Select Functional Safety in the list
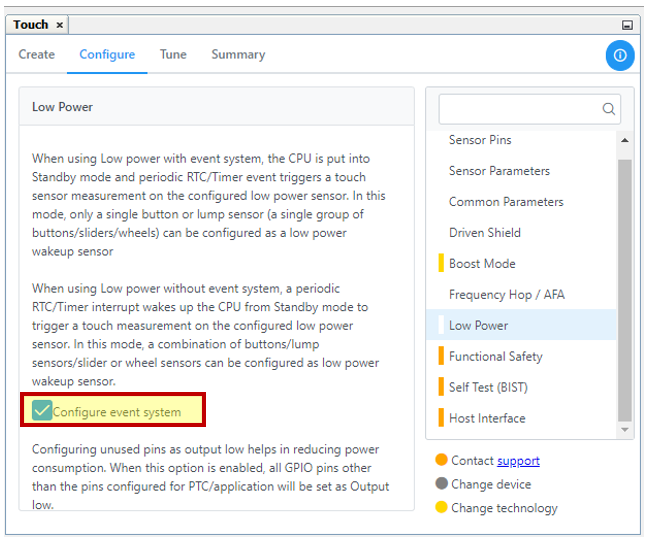 tap(495, 357)
